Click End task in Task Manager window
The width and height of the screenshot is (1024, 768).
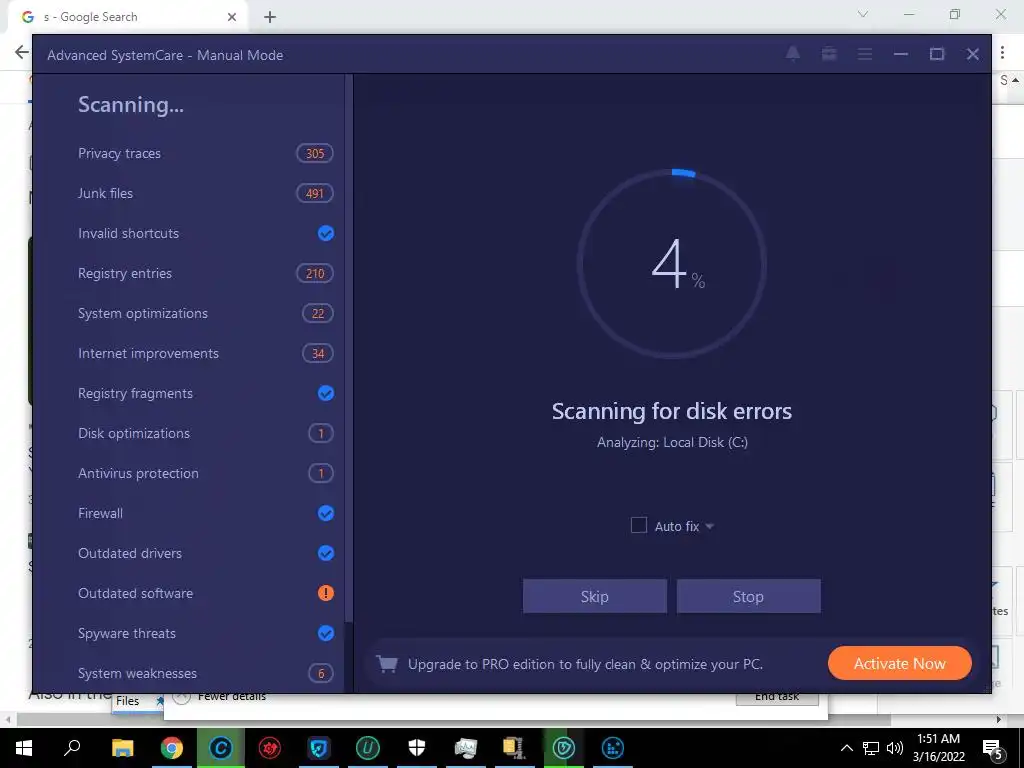(777, 697)
